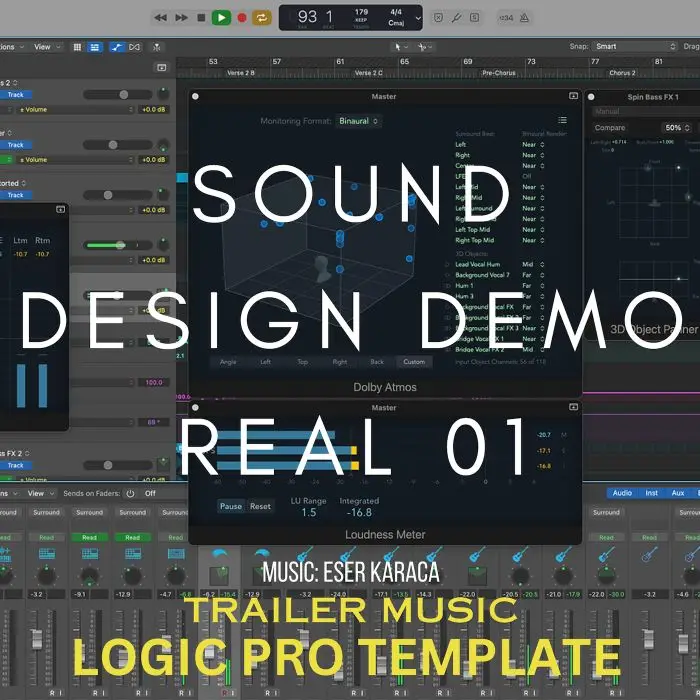Toggle the Metronome click icon

point(525,18)
